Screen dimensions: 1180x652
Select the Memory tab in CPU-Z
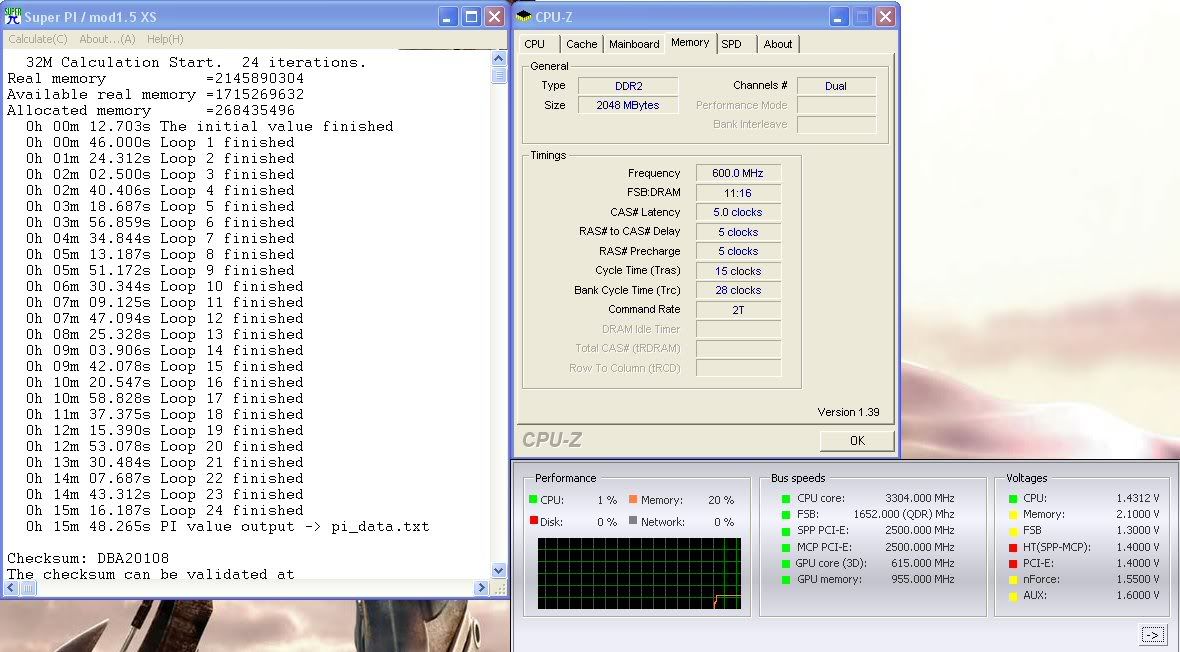coord(690,43)
